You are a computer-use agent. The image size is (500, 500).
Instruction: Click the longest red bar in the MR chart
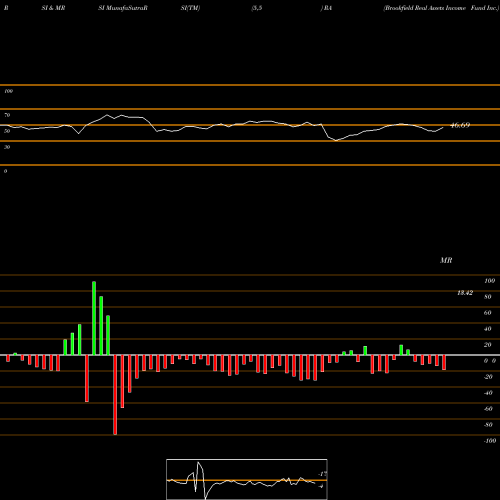point(115,395)
